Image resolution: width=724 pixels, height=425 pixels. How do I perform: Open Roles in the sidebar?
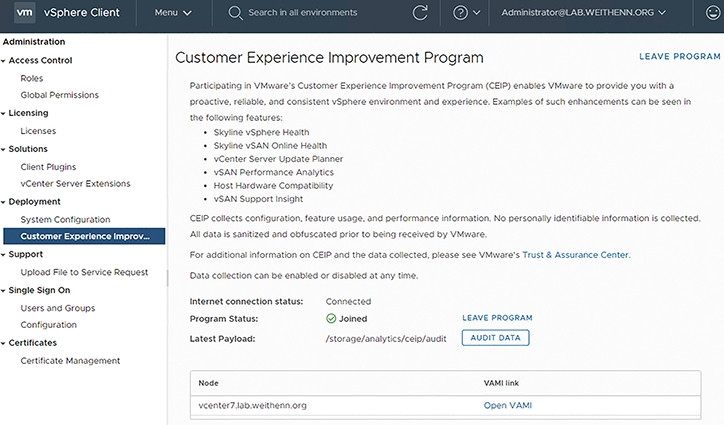[x=31, y=79]
